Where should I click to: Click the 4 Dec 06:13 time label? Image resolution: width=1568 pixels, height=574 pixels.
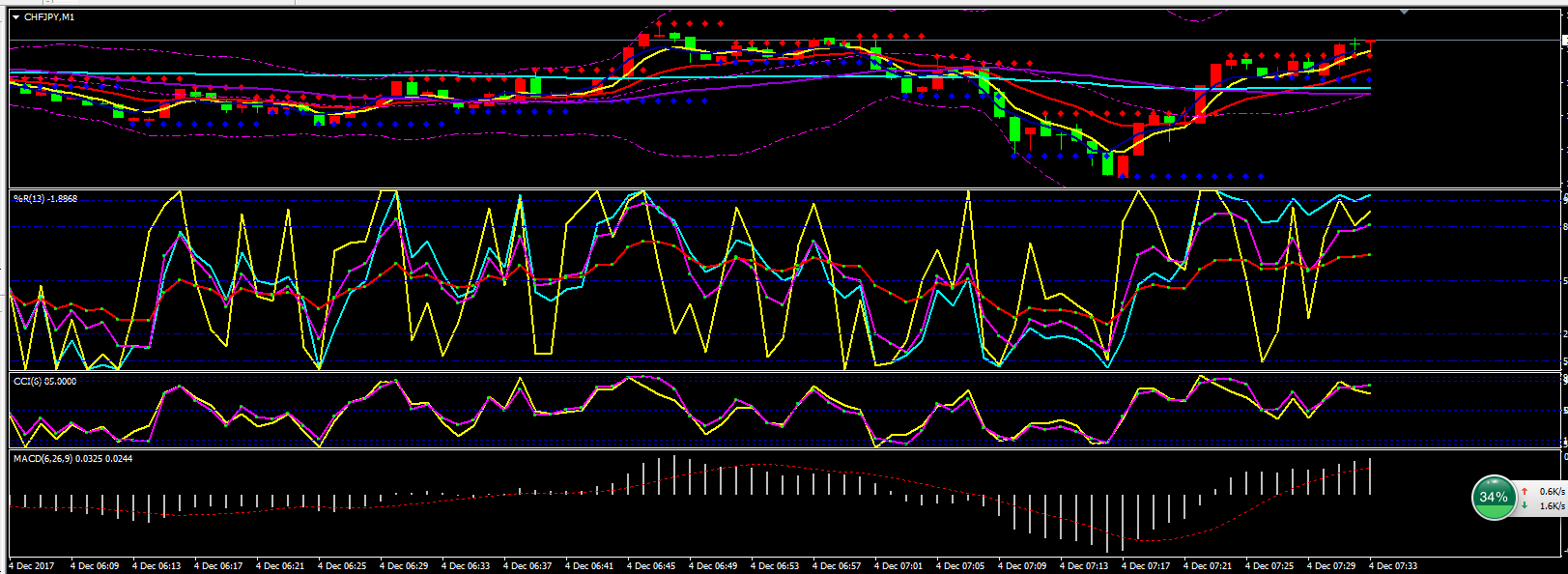157,565
